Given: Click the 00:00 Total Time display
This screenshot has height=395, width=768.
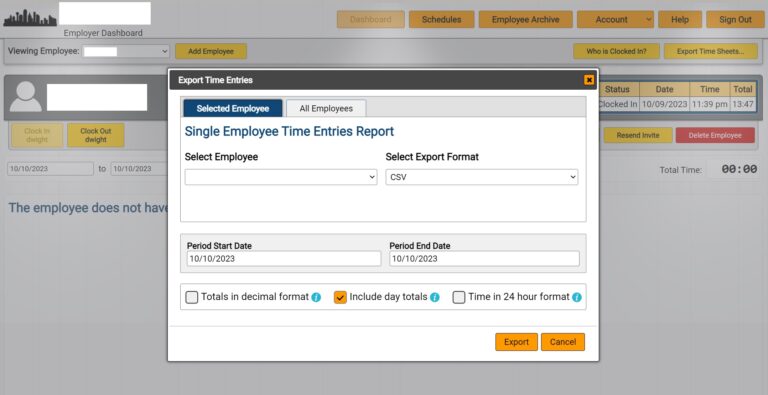Looking at the screenshot, I should tap(739, 170).
